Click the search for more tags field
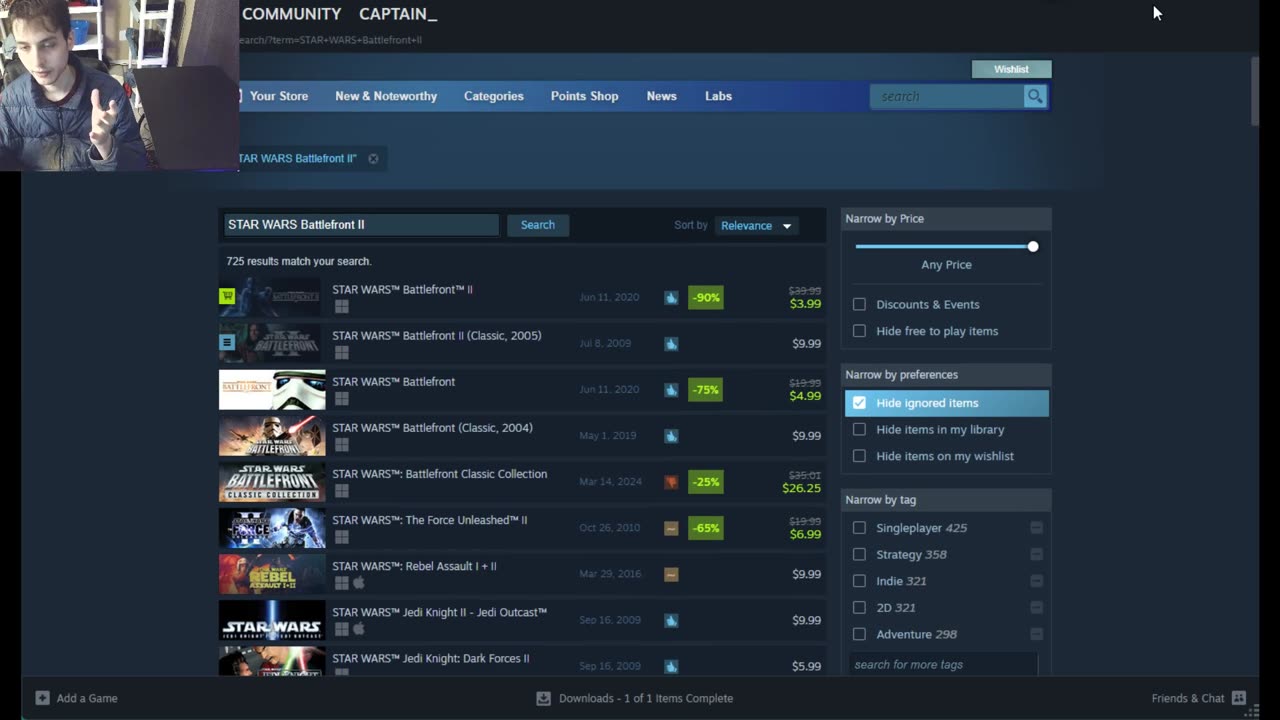 click(943, 664)
